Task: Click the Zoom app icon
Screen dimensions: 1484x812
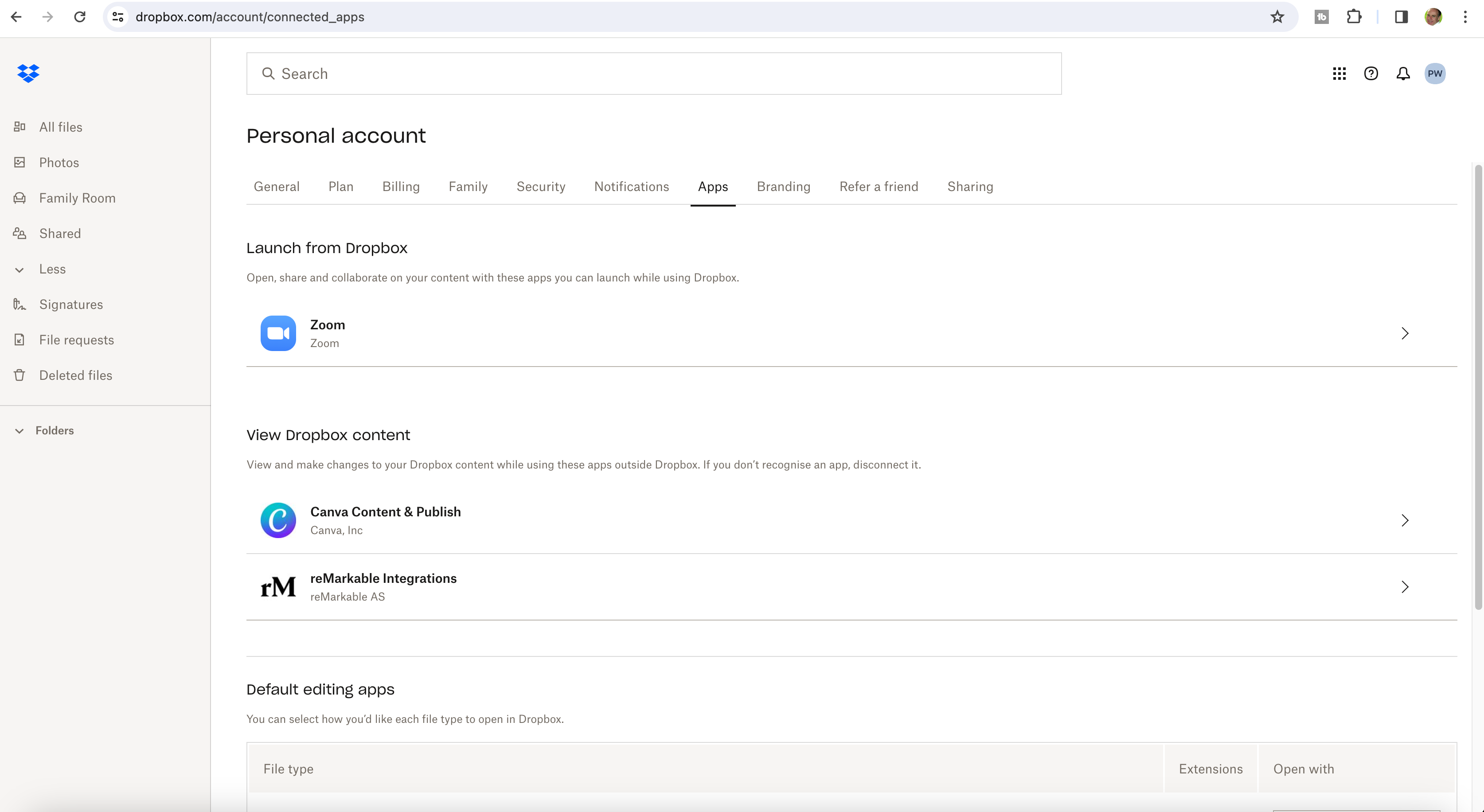Action: pyautogui.click(x=278, y=333)
